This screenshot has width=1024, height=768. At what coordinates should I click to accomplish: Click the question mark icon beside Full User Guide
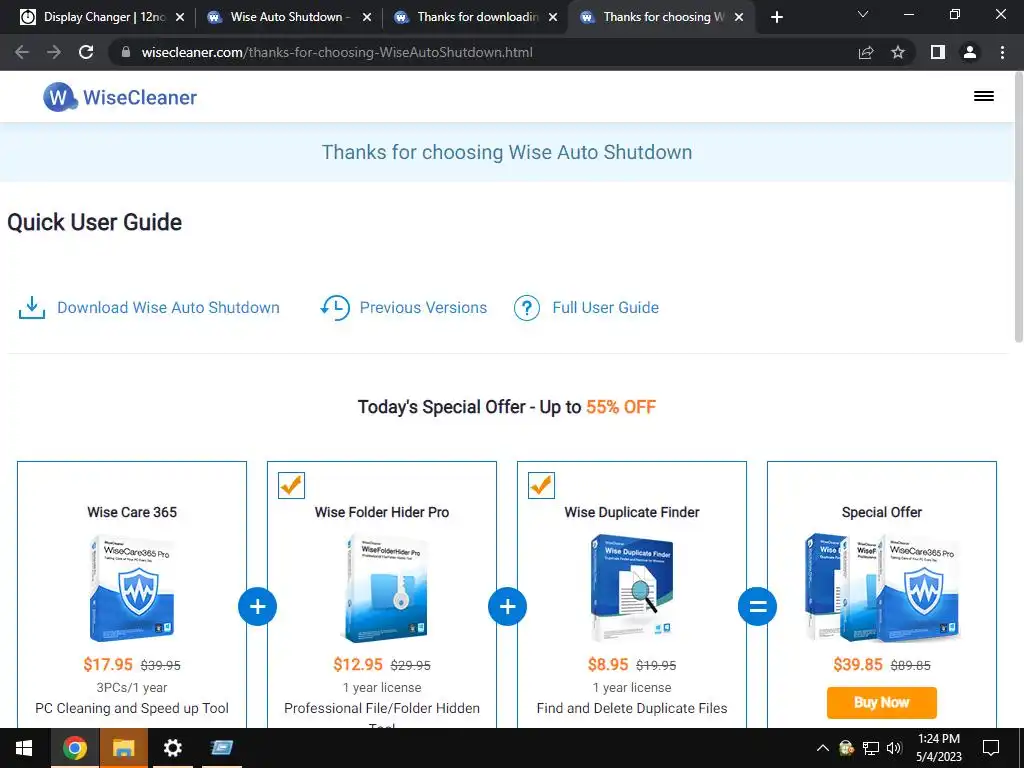[526, 308]
